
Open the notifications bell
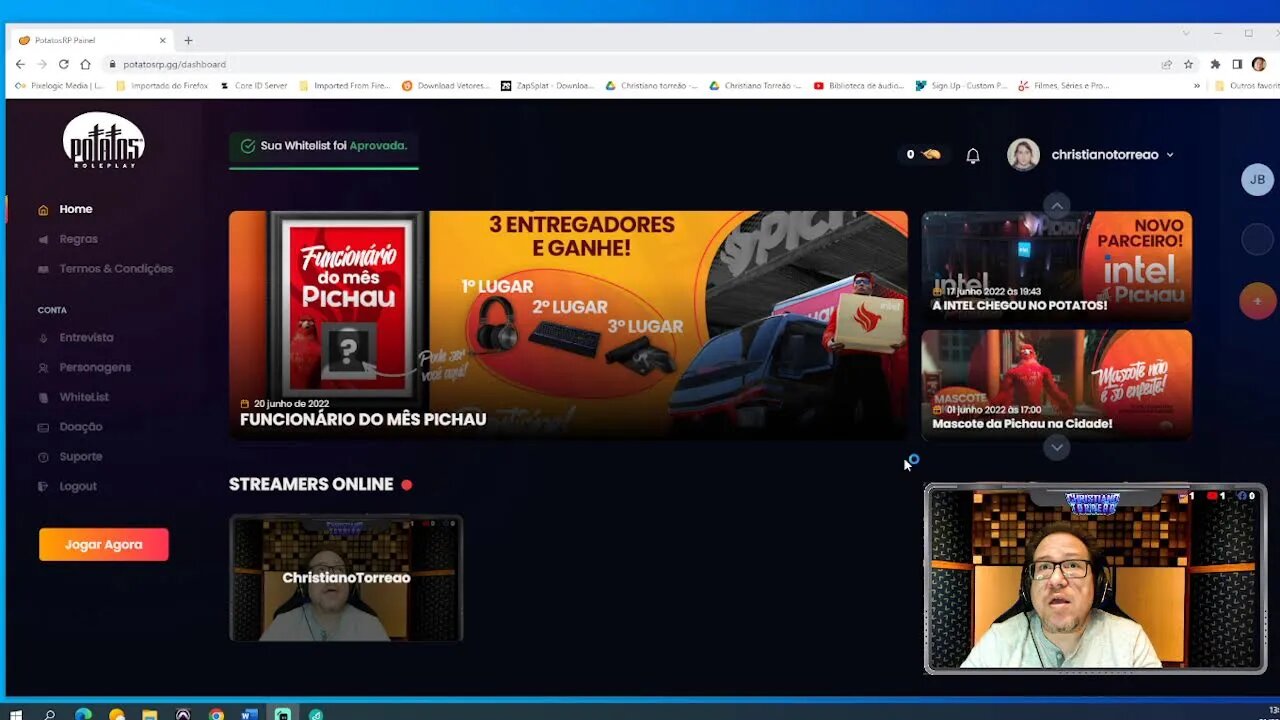click(972, 155)
